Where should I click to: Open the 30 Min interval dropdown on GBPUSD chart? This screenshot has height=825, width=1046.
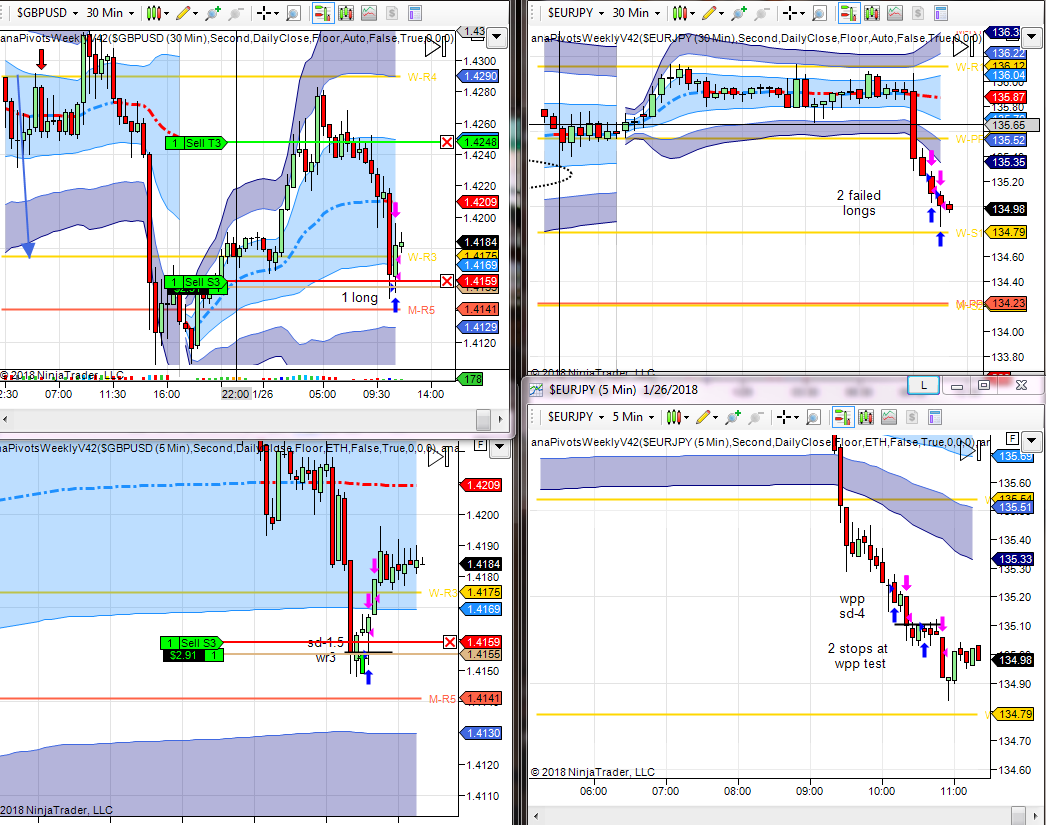pos(110,13)
